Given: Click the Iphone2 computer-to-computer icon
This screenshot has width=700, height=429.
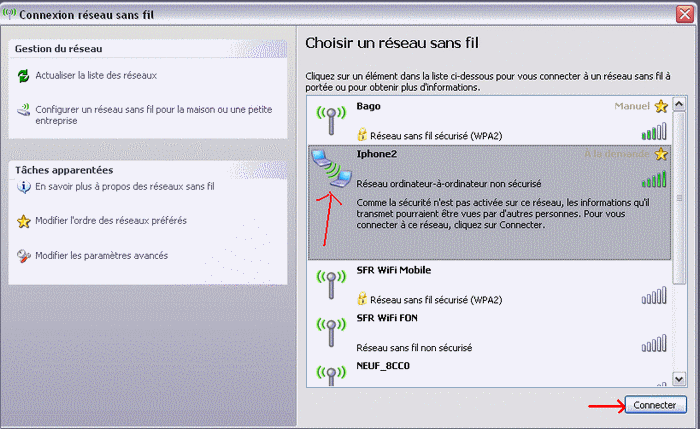Looking at the screenshot, I should [x=331, y=169].
